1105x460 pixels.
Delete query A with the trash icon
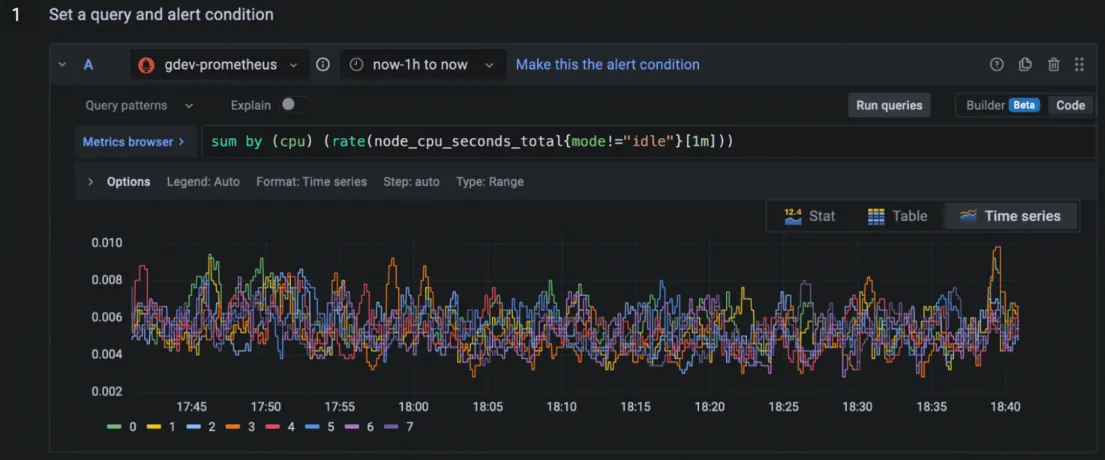(x=1054, y=65)
